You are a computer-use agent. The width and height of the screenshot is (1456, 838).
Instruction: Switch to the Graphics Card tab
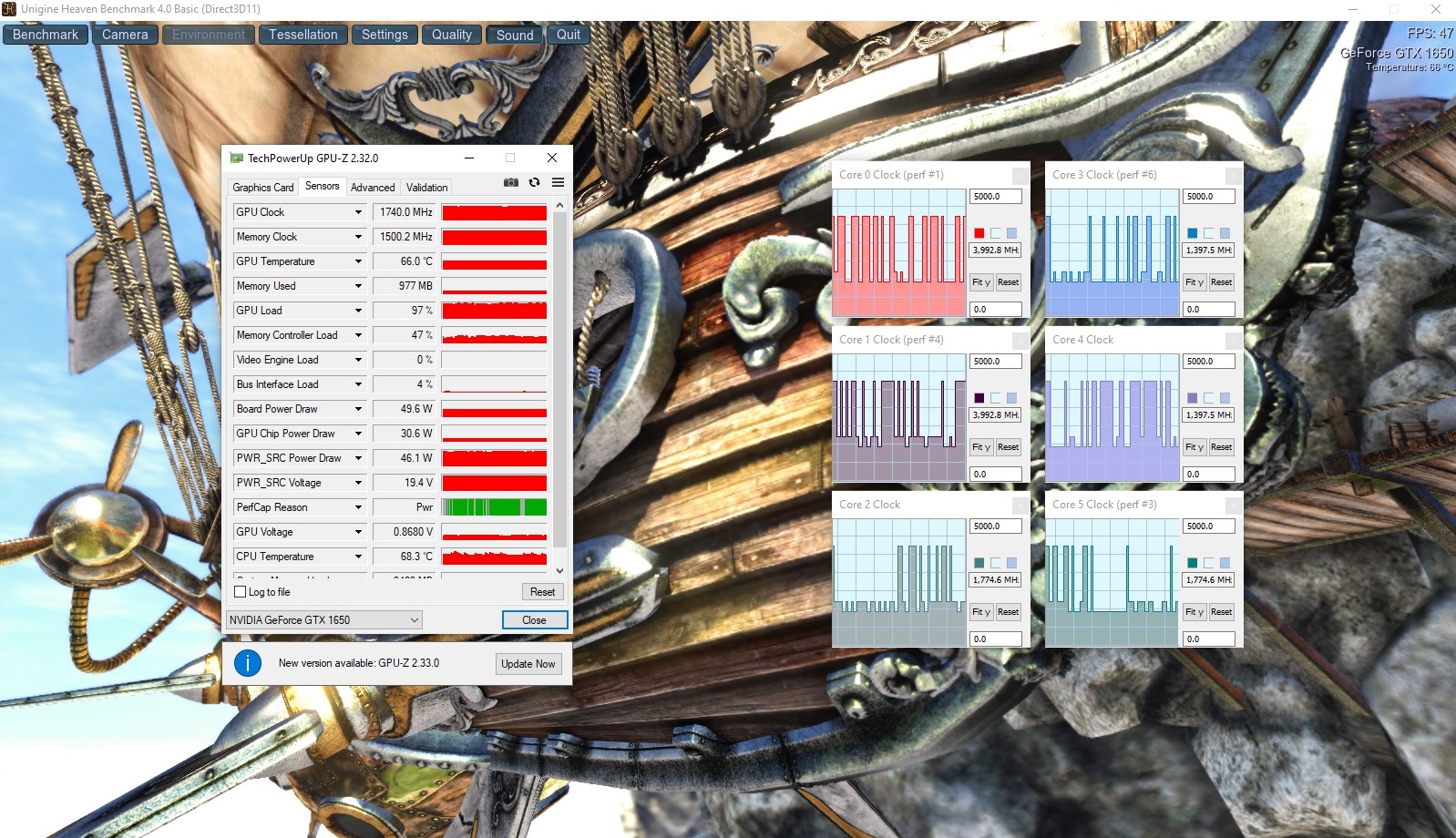coord(262,188)
